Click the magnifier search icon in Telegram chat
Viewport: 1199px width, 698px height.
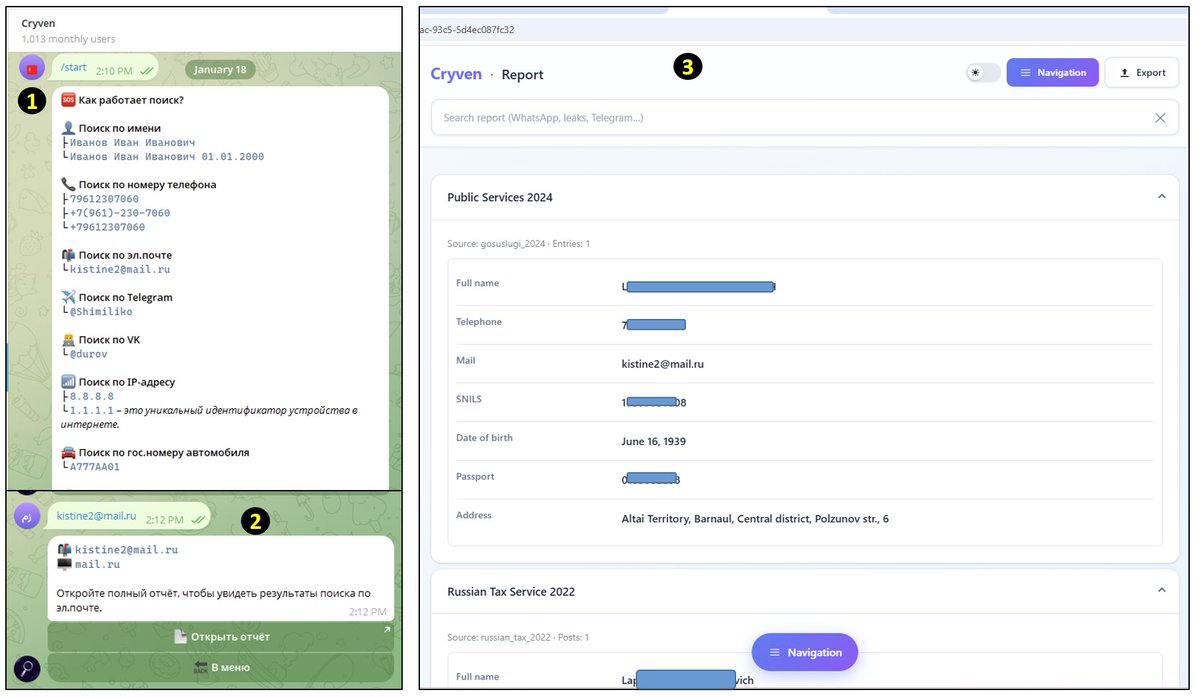[x=27, y=669]
